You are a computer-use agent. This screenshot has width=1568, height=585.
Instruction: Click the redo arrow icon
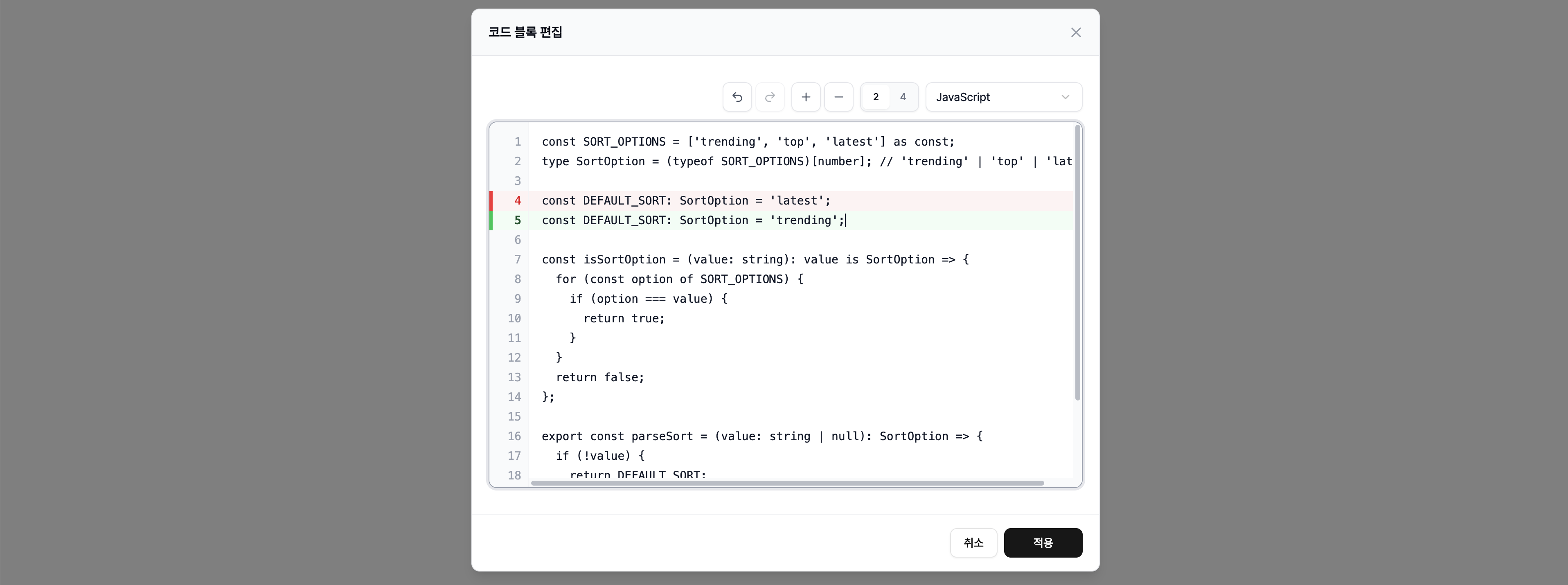pyautogui.click(x=770, y=97)
